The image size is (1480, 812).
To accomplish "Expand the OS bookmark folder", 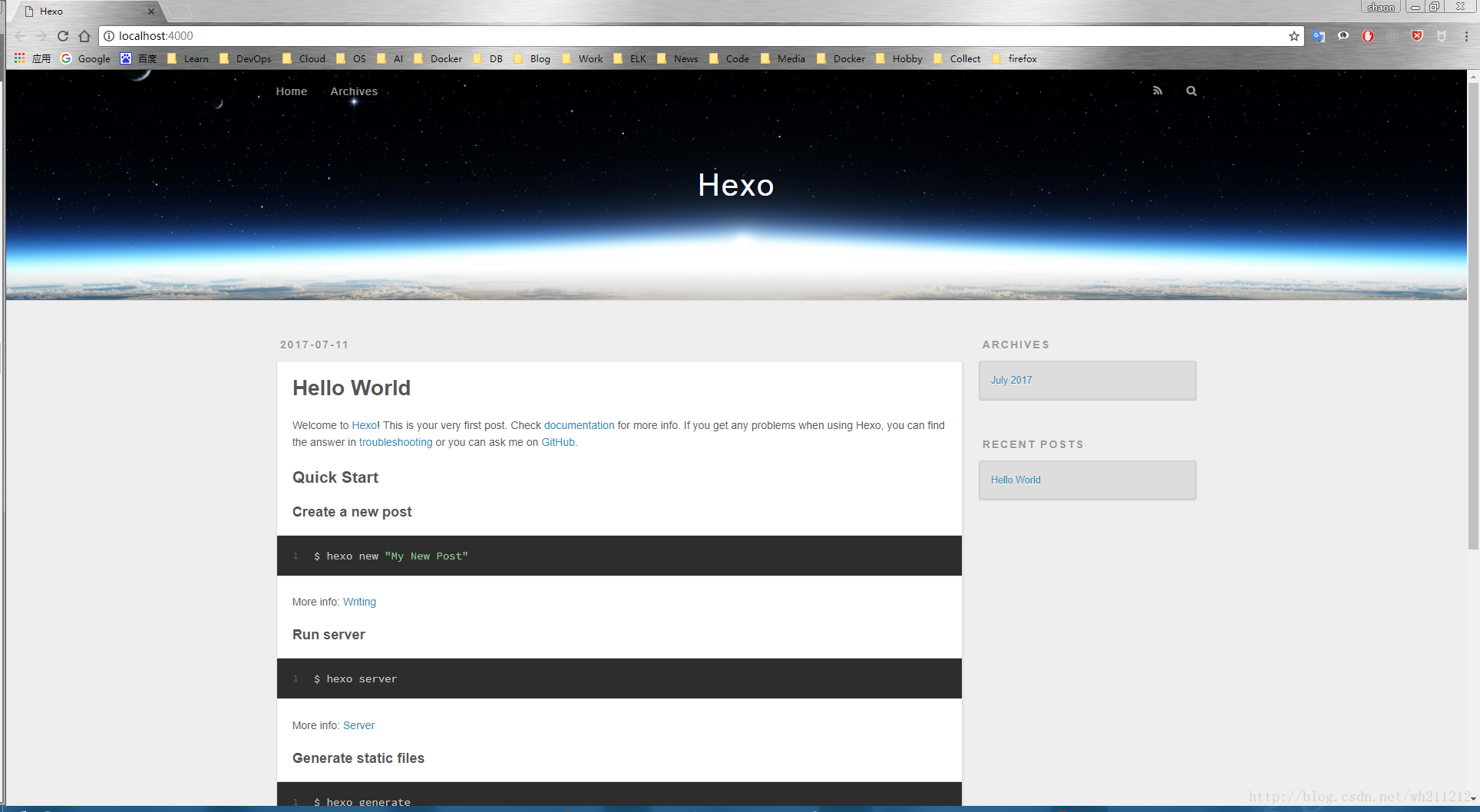I will coord(352,58).
